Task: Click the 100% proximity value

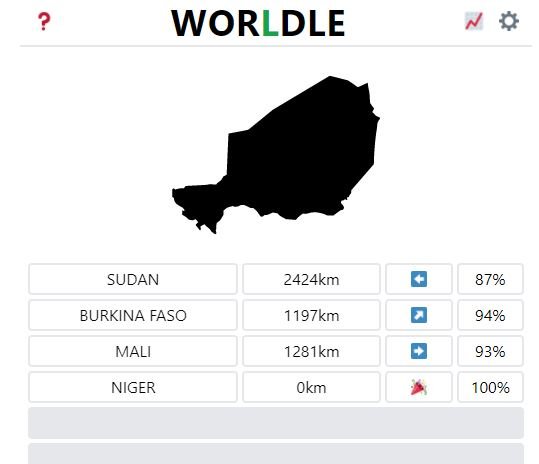Action: click(x=490, y=387)
